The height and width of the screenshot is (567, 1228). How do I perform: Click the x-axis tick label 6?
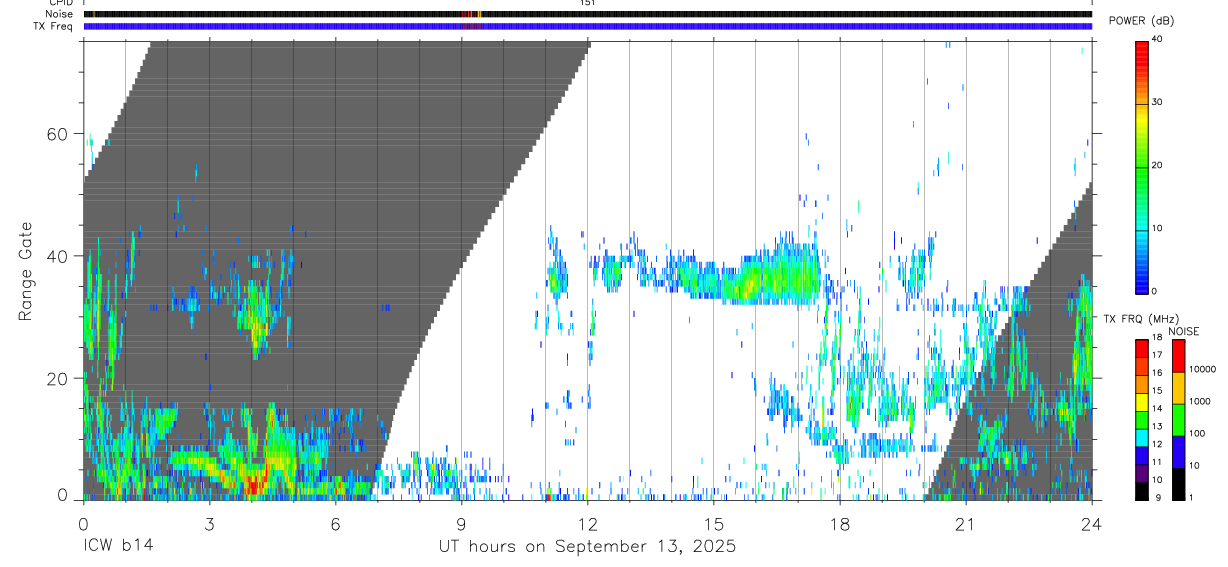coord(335,523)
